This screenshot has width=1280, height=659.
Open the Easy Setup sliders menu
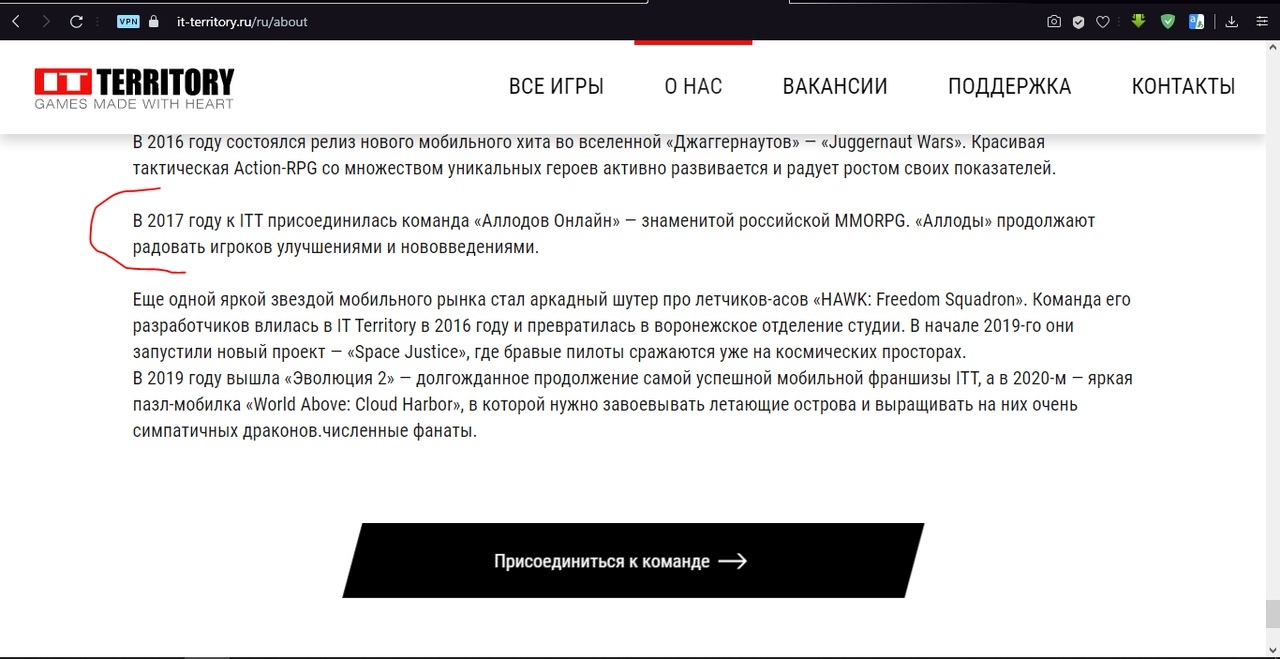(x=1261, y=21)
